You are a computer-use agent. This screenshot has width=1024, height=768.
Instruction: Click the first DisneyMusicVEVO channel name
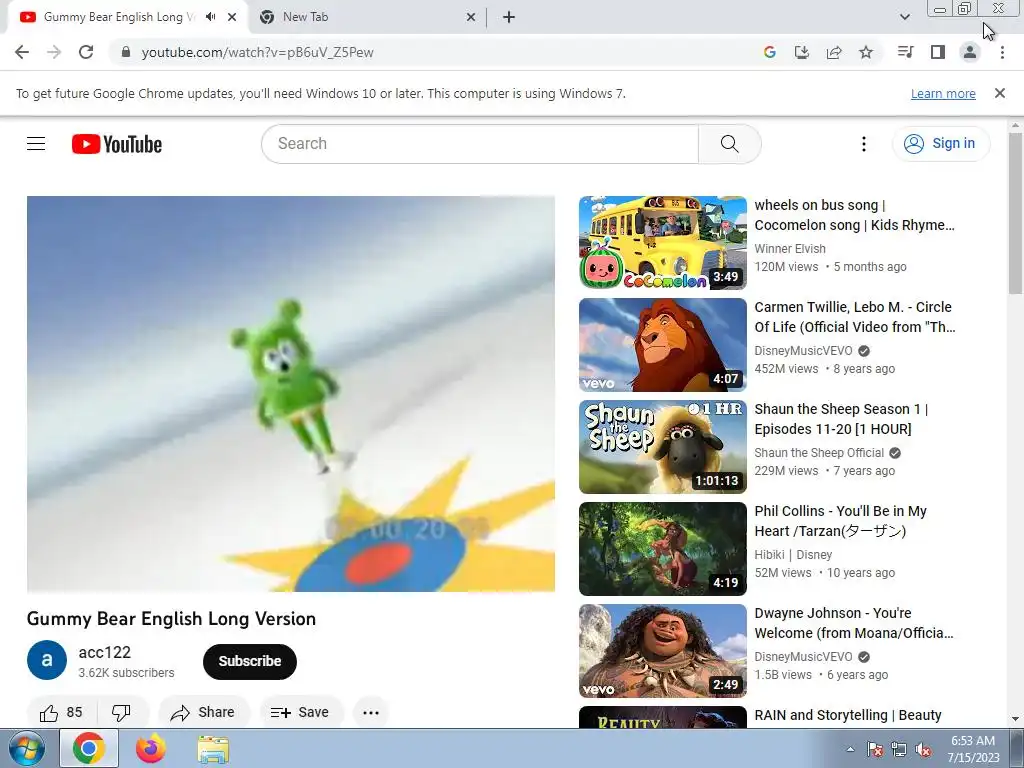click(803, 351)
